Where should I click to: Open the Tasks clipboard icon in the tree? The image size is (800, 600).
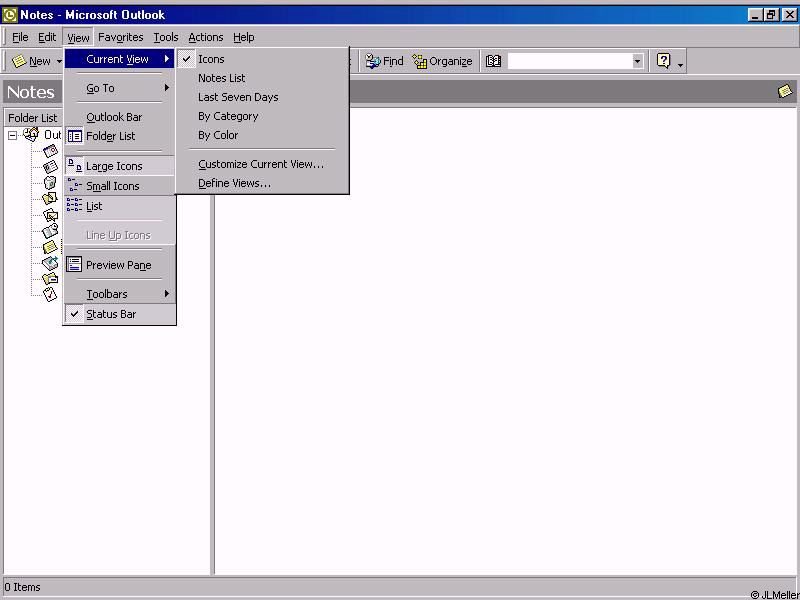point(50,294)
